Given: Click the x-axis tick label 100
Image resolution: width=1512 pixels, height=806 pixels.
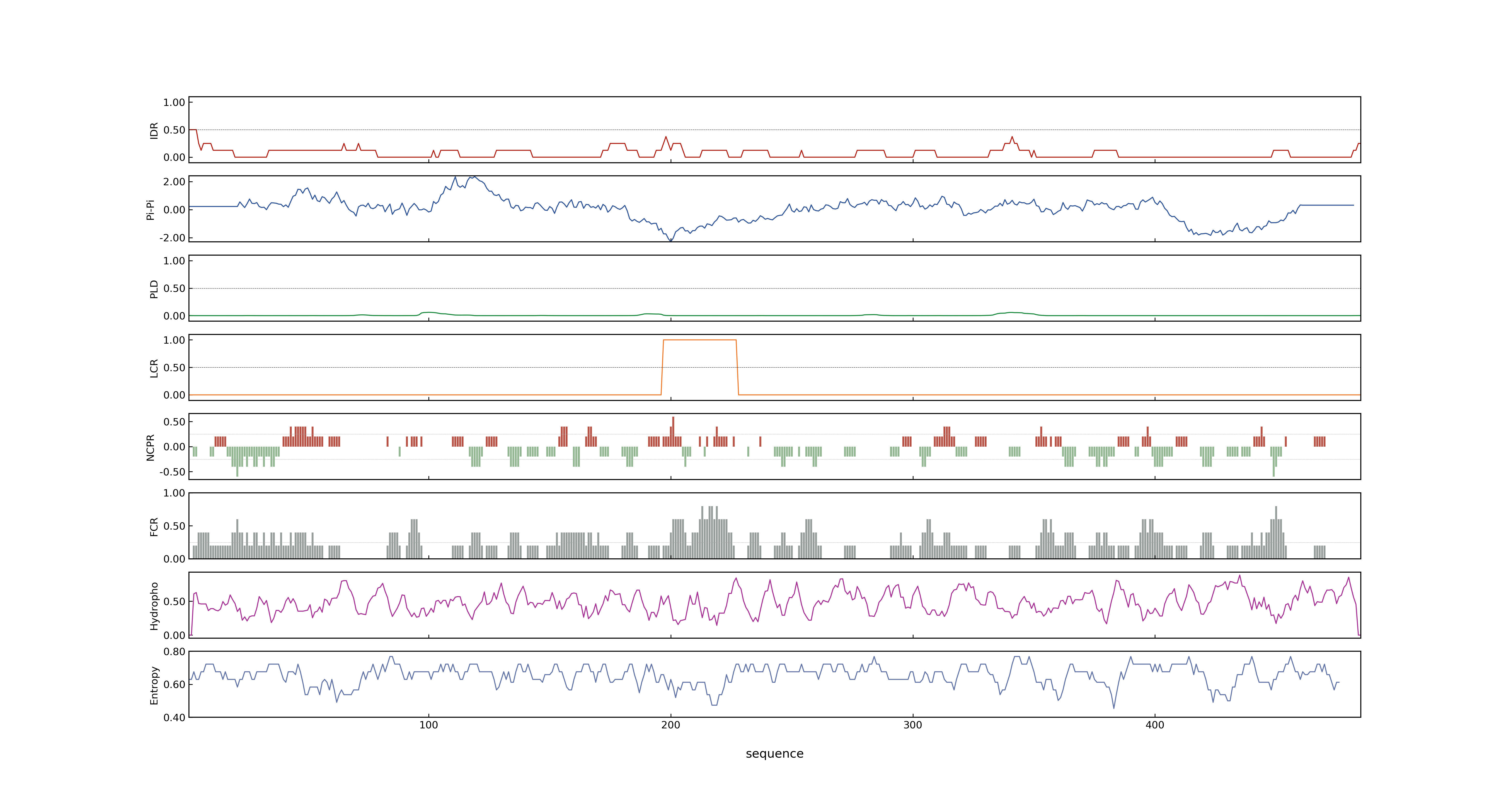Looking at the screenshot, I should 428,725.
